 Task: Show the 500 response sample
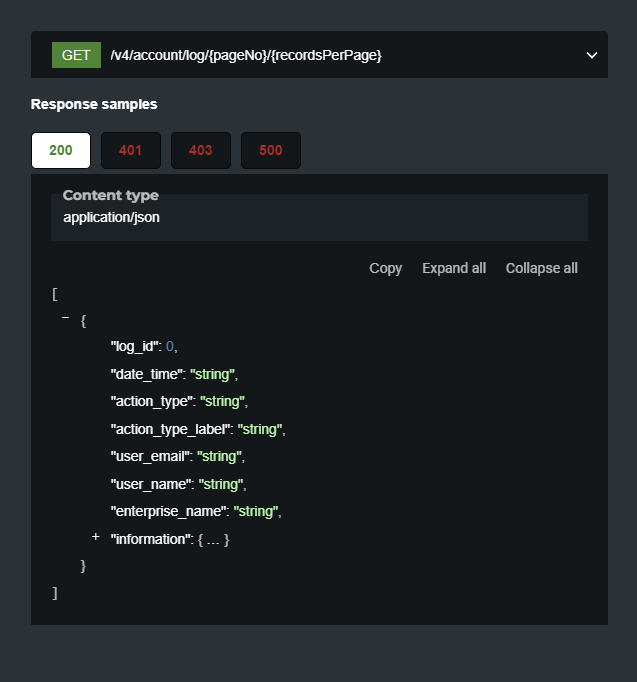[x=270, y=150]
